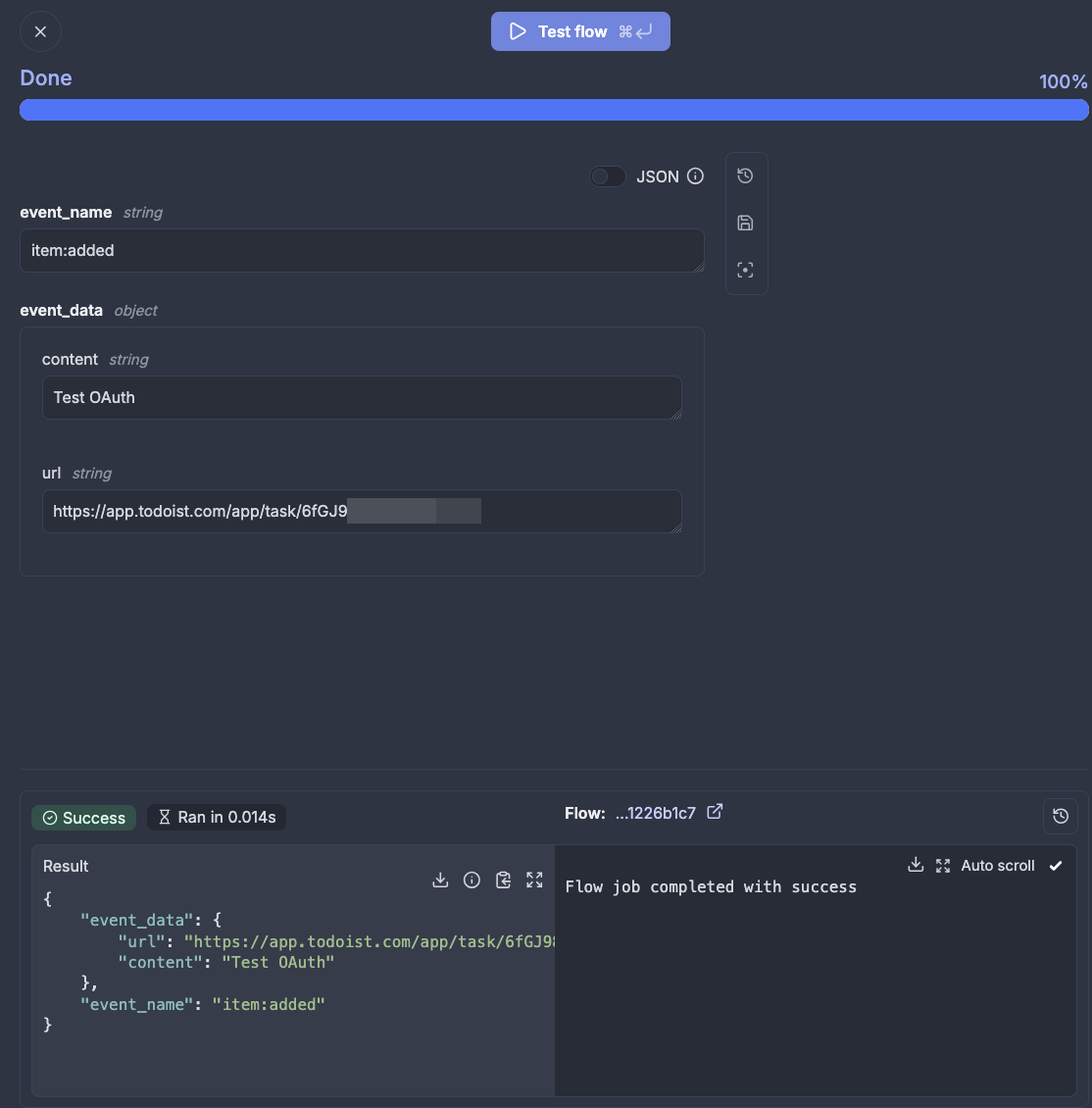
Task: Save current test inputs with the save icon
Action: 746,223
